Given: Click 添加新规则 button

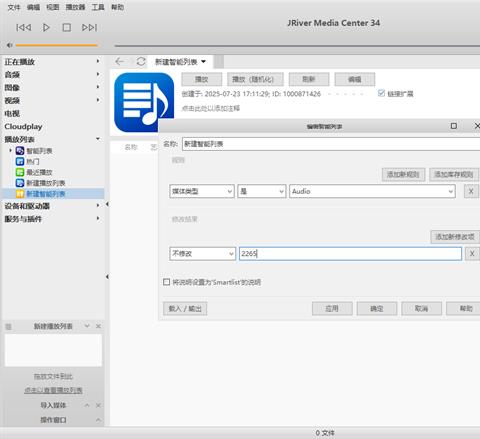Looking at the screenshot, I should [x=403, y=174].
